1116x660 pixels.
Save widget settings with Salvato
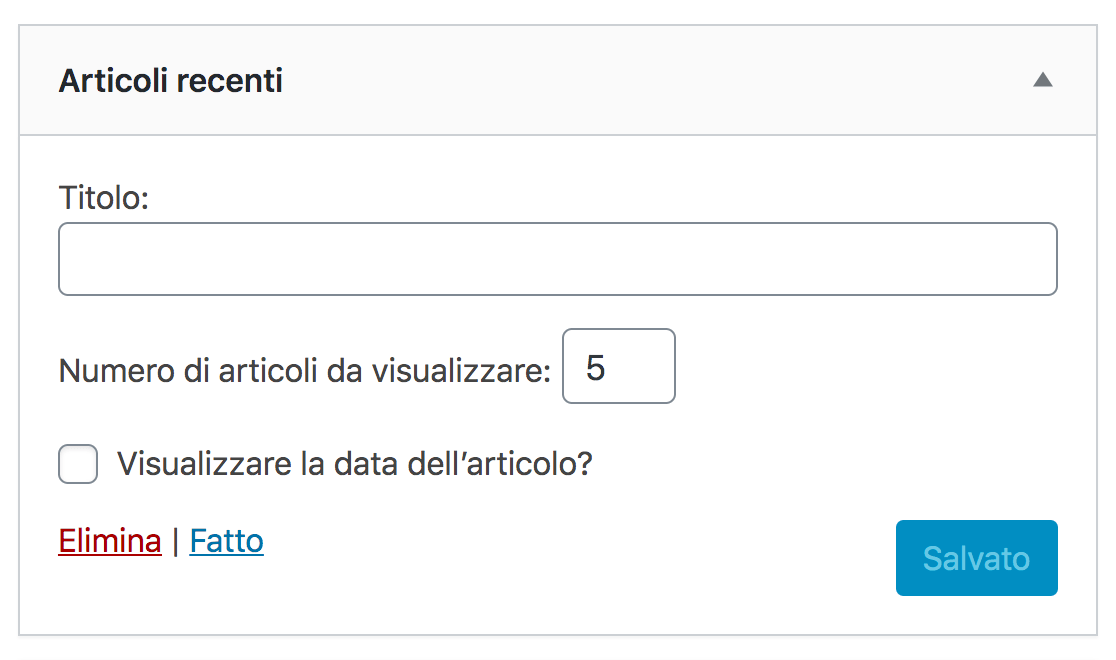click(x=976, y=558)
